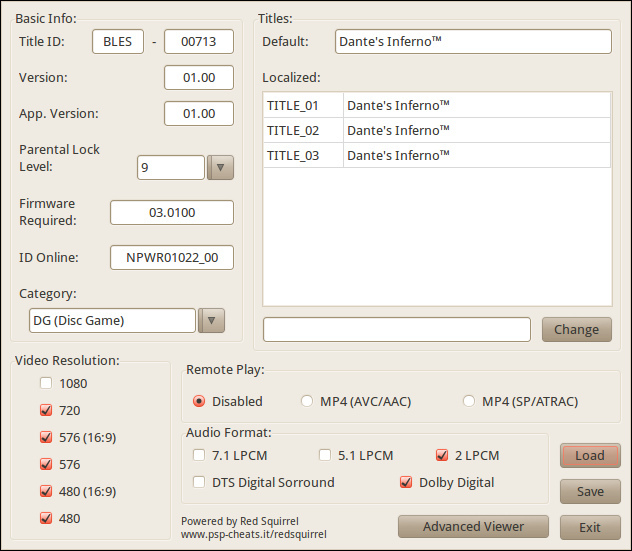The width and height of the screenshot is (632, 551).
Task: Select MP4 (SP/ATRAC) remote play
Action: coord(469,401)
